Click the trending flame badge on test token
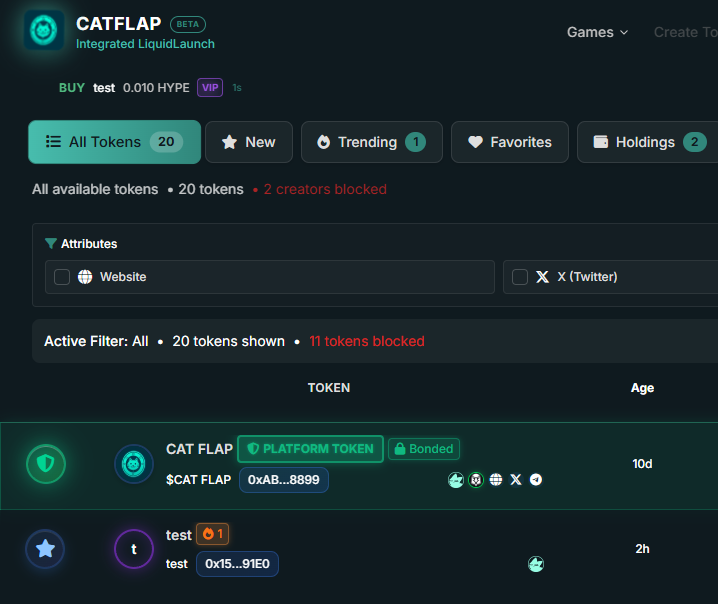The height and width of the screenshot is (604, 718). [x=212, y=534]
